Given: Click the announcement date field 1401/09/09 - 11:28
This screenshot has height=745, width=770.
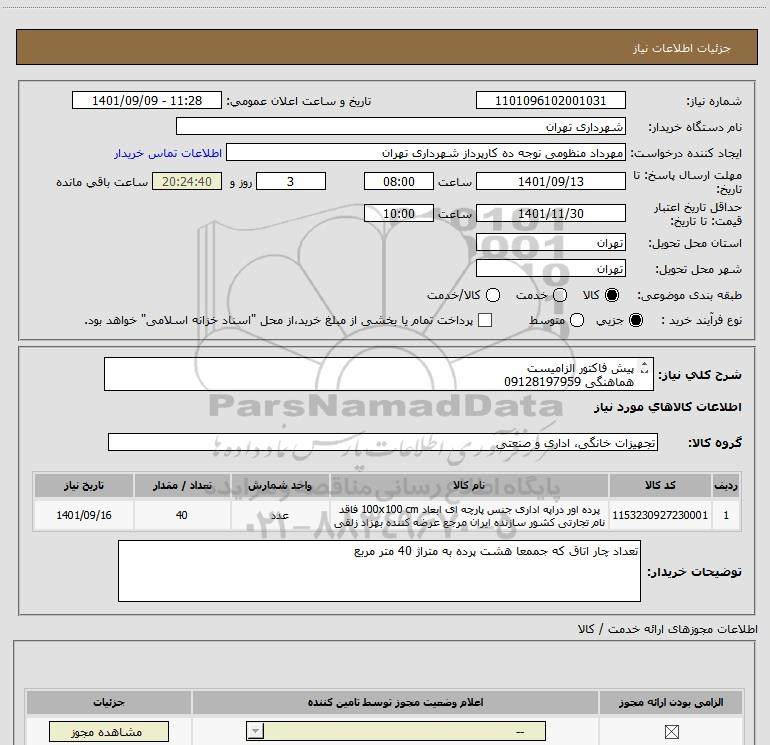Looking at the screenshot, I should (x=147, y=101).
